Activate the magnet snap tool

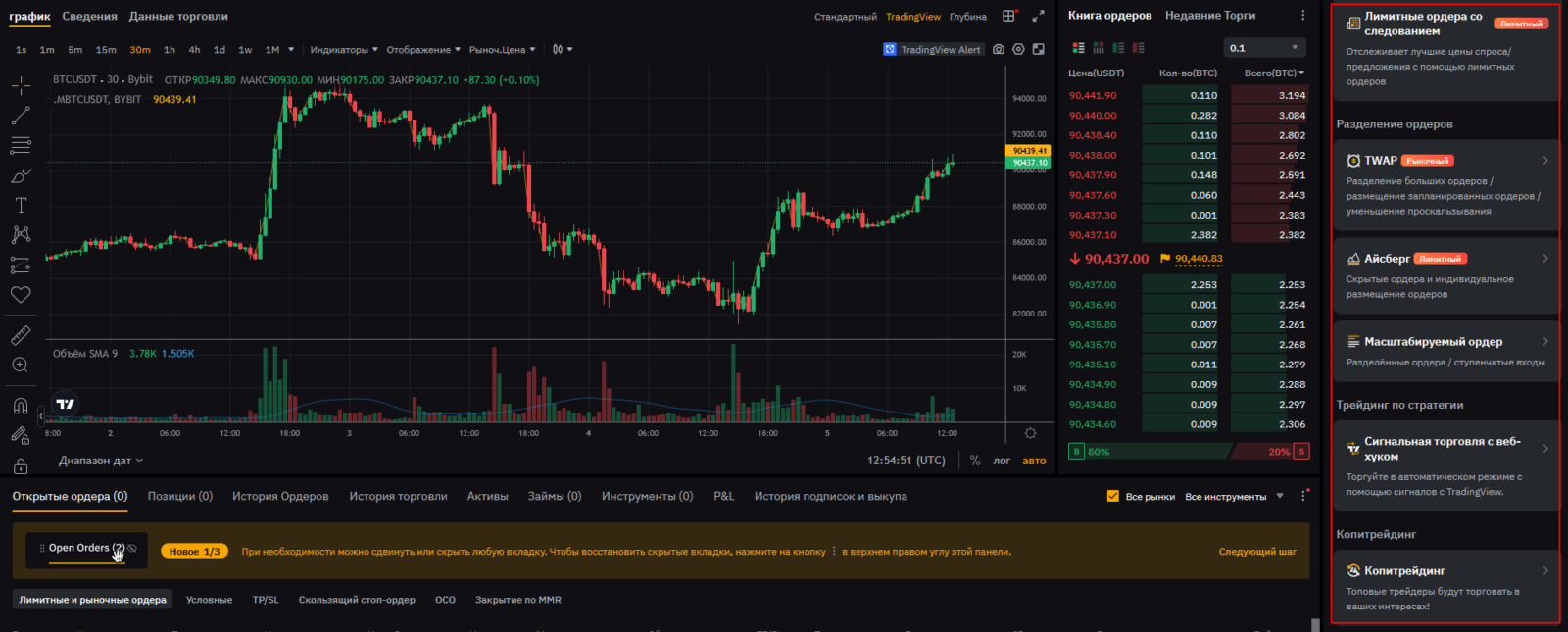click(21, 406)
